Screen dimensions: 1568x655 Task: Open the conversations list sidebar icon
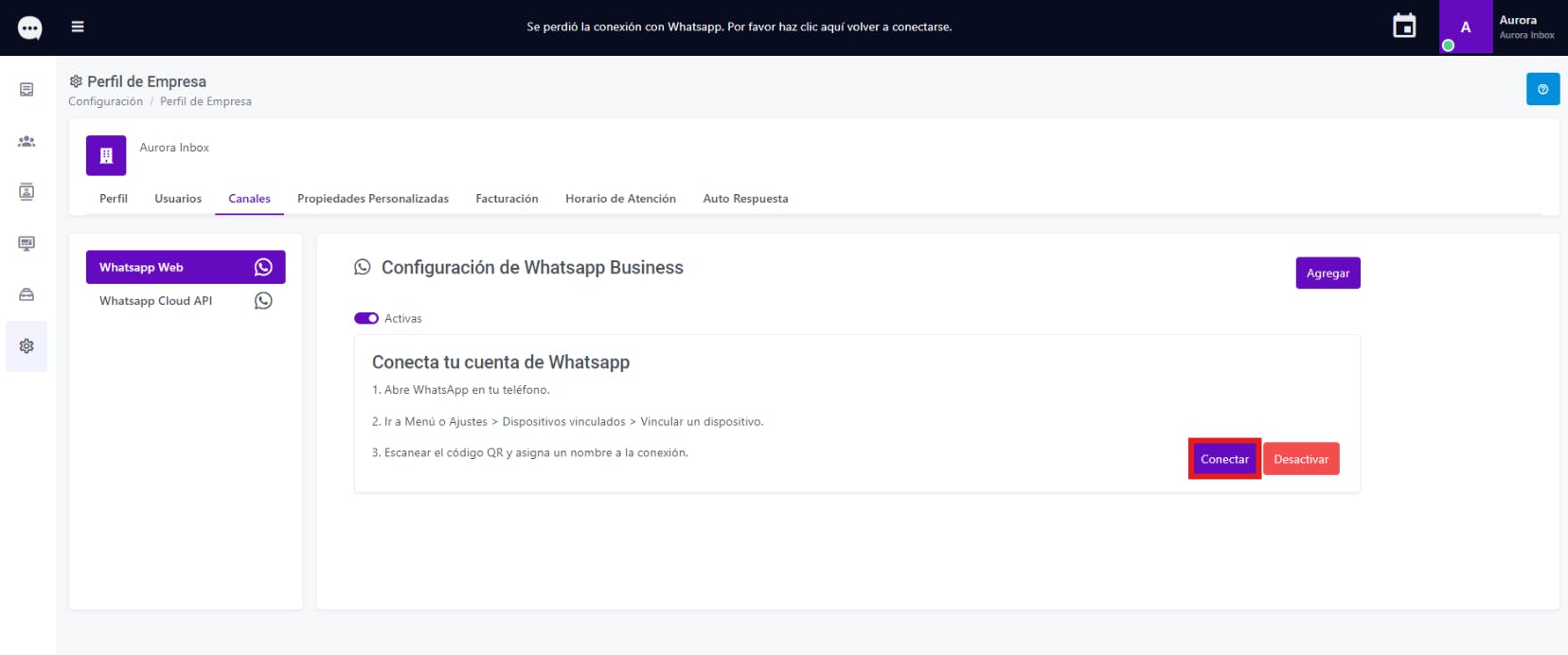(27, 90)
